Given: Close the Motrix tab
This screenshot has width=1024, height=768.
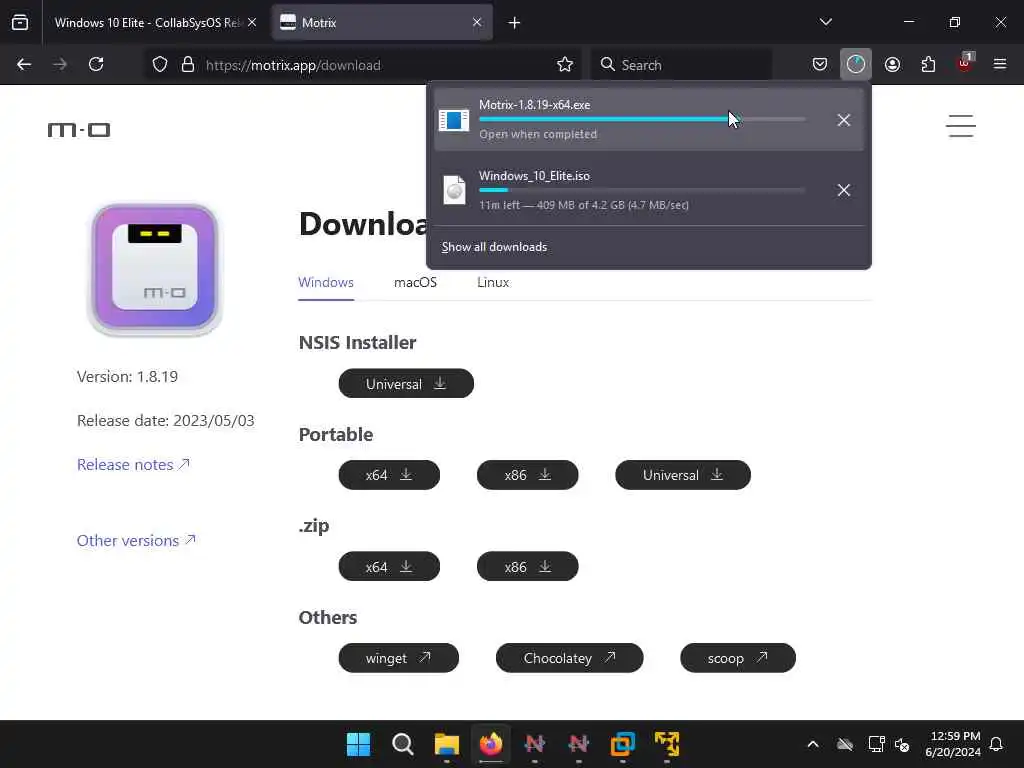Looking at the screenshot, I should (x=477, y=23).
